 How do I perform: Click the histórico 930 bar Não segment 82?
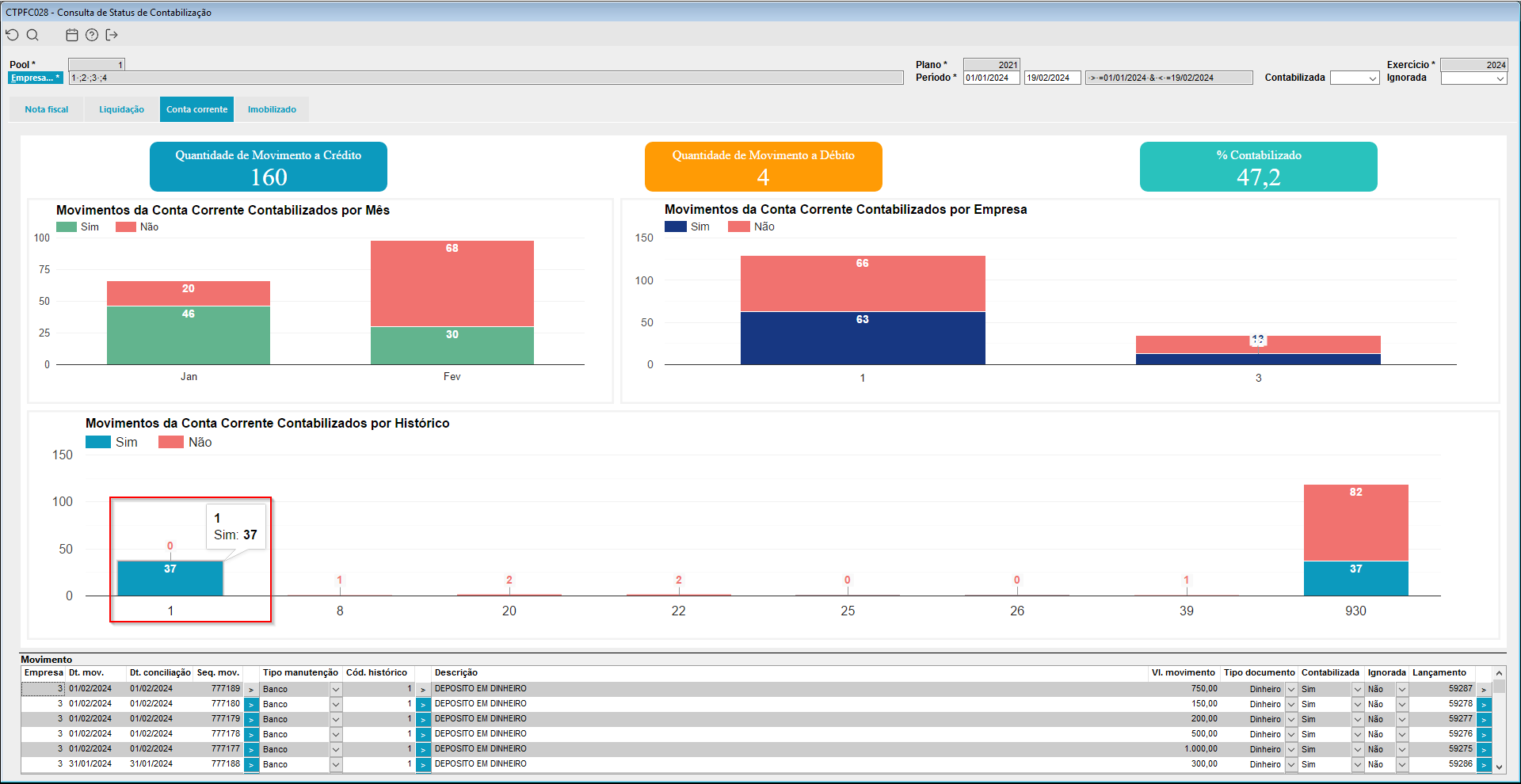(1356, 523)
